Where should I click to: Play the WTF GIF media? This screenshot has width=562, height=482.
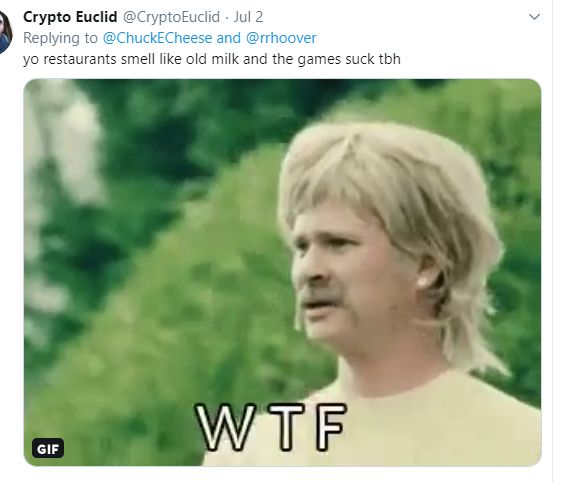282,272
